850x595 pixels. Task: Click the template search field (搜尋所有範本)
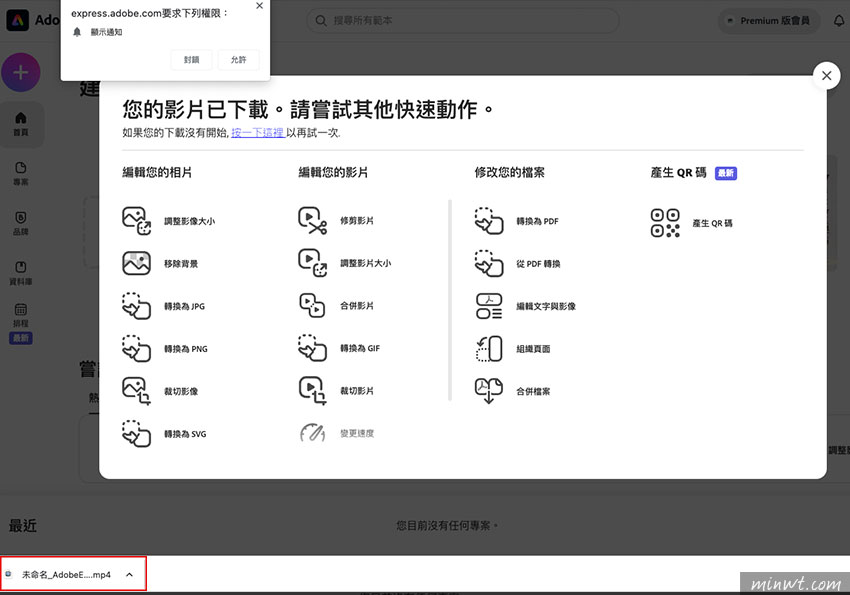coord(462,21)
